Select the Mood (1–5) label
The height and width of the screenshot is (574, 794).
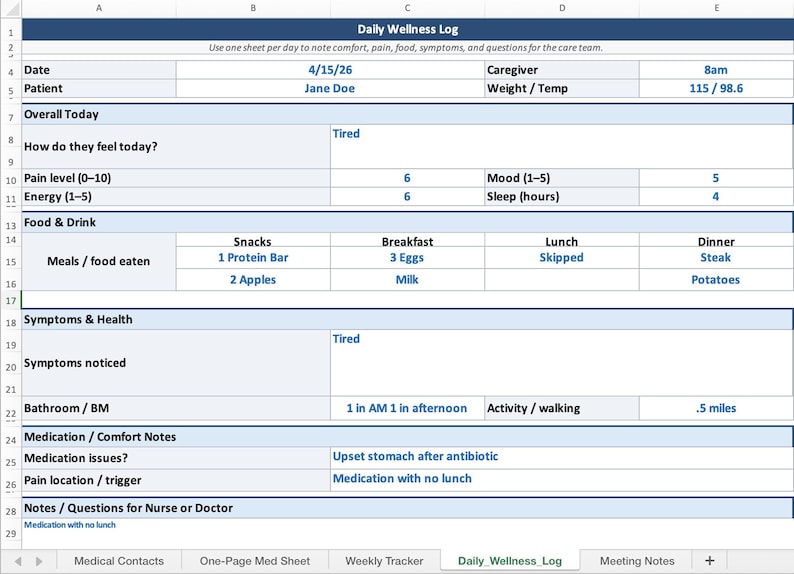click(x=562, y=178)
